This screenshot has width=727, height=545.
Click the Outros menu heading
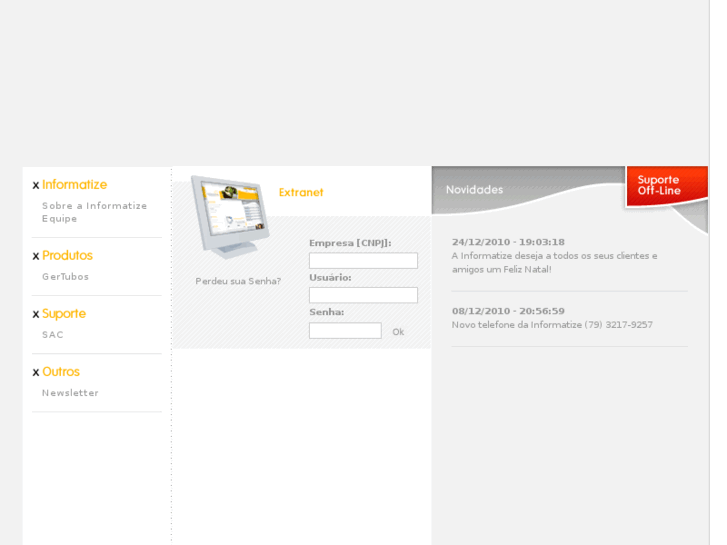(x=61, y=372)
